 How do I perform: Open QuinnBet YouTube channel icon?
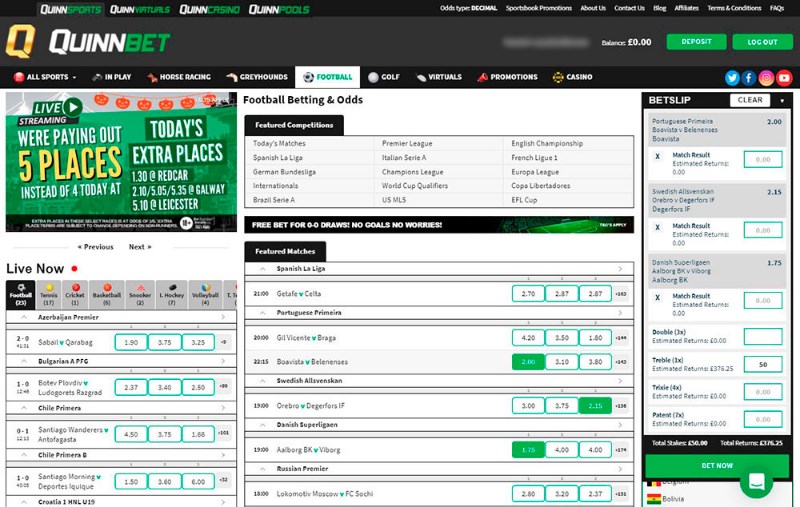tap(784, 78)
